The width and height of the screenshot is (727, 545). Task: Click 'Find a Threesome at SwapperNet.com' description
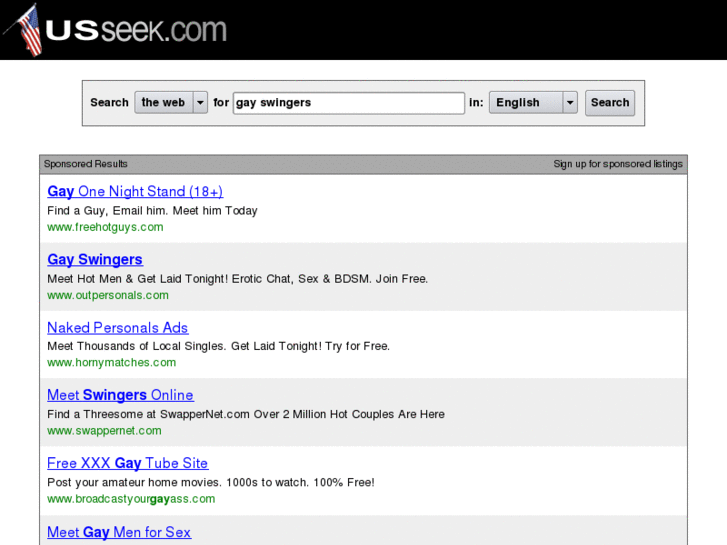[246, 414]
